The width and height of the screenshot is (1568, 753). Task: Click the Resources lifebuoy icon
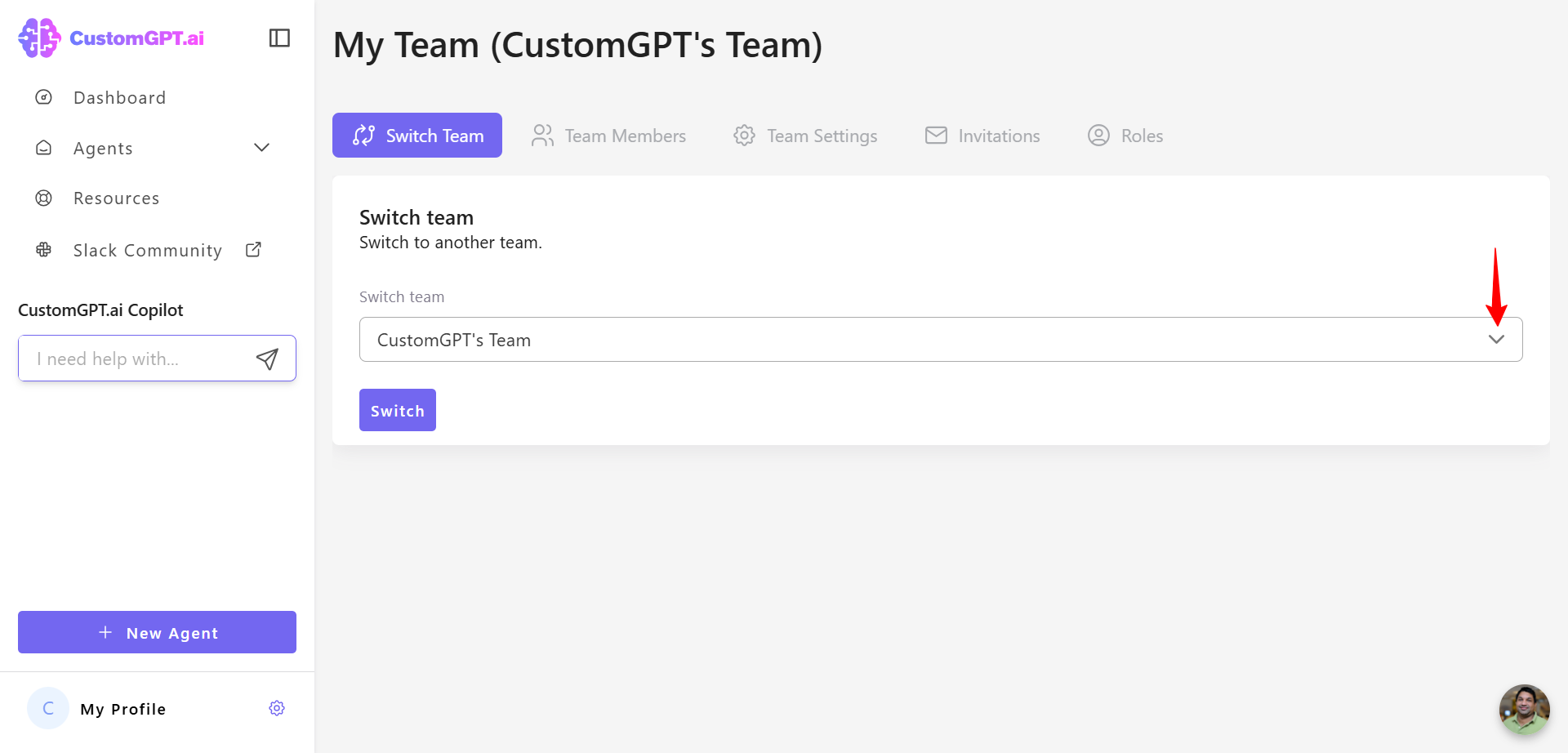click(44, 198)
